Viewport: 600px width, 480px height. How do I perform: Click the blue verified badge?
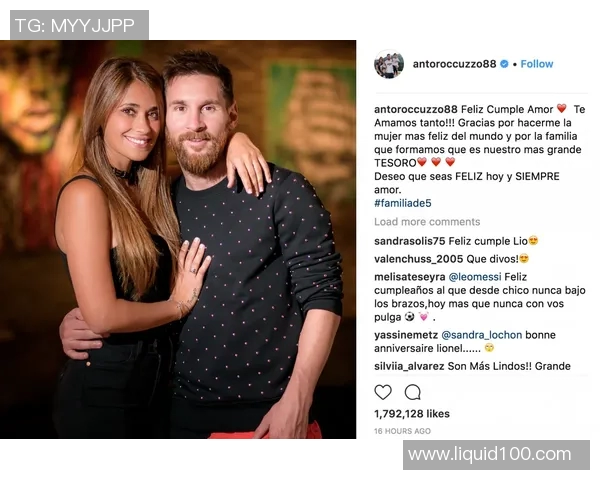[x=504, y=64]
